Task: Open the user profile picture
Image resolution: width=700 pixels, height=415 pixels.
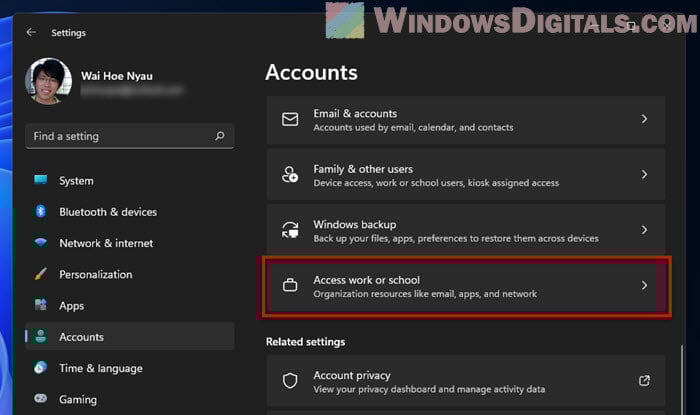Action: click(48, 81)
